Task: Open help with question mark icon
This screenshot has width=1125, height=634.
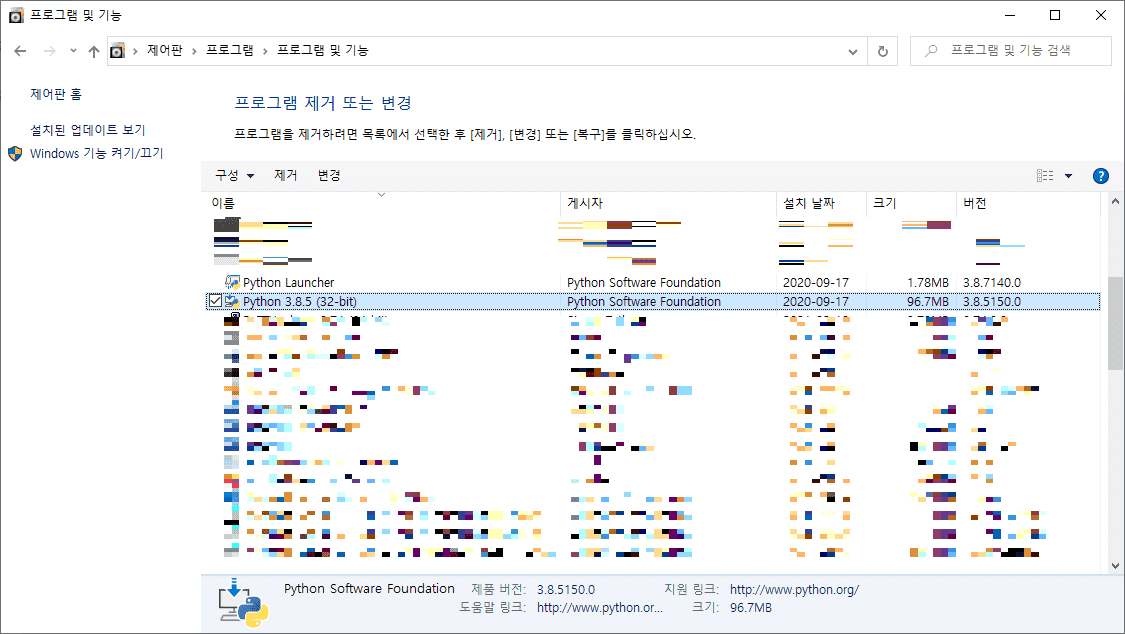Action: (1101, 176)
